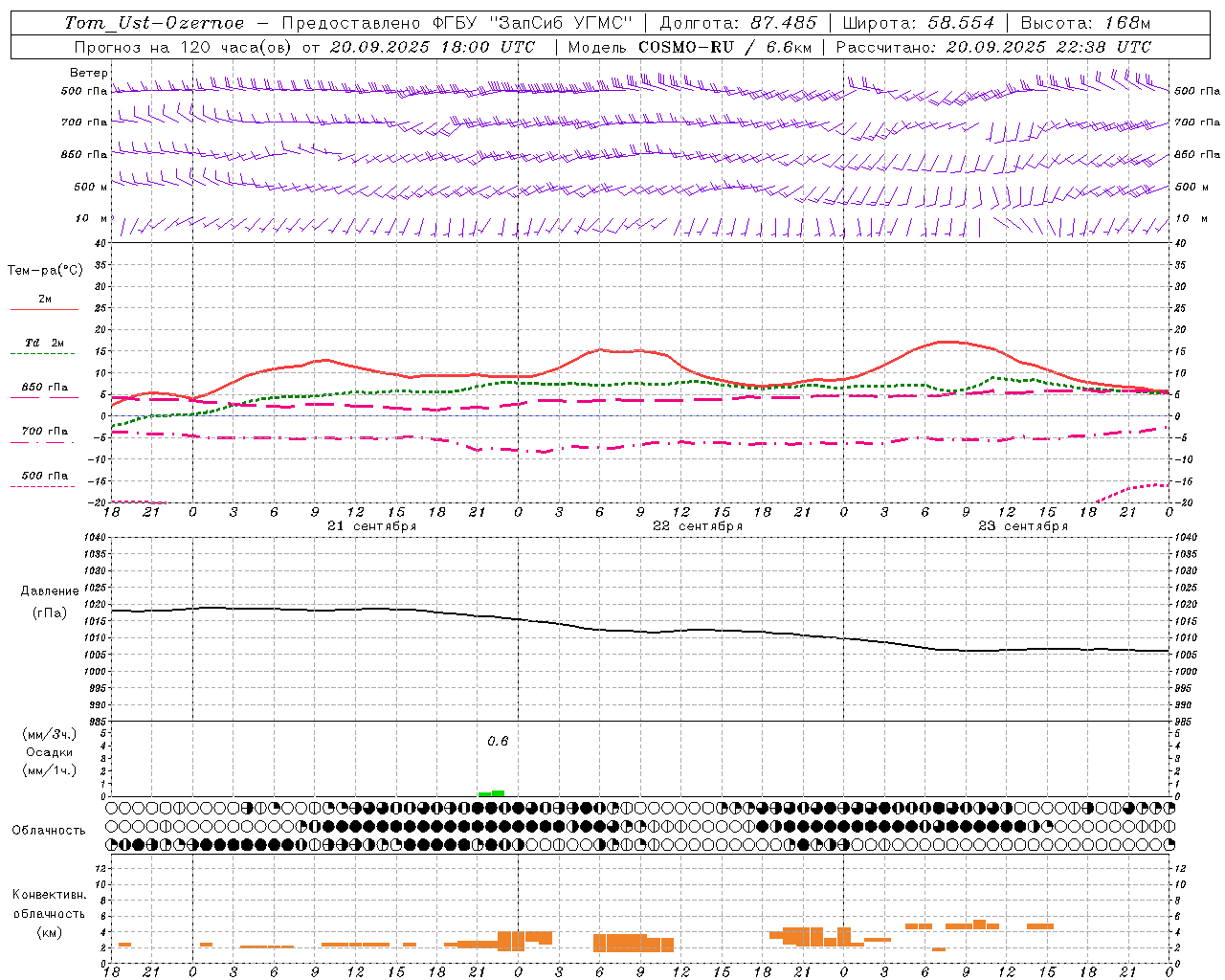Click the (мм/3ч.) precipitation unit label

point(50,735)
